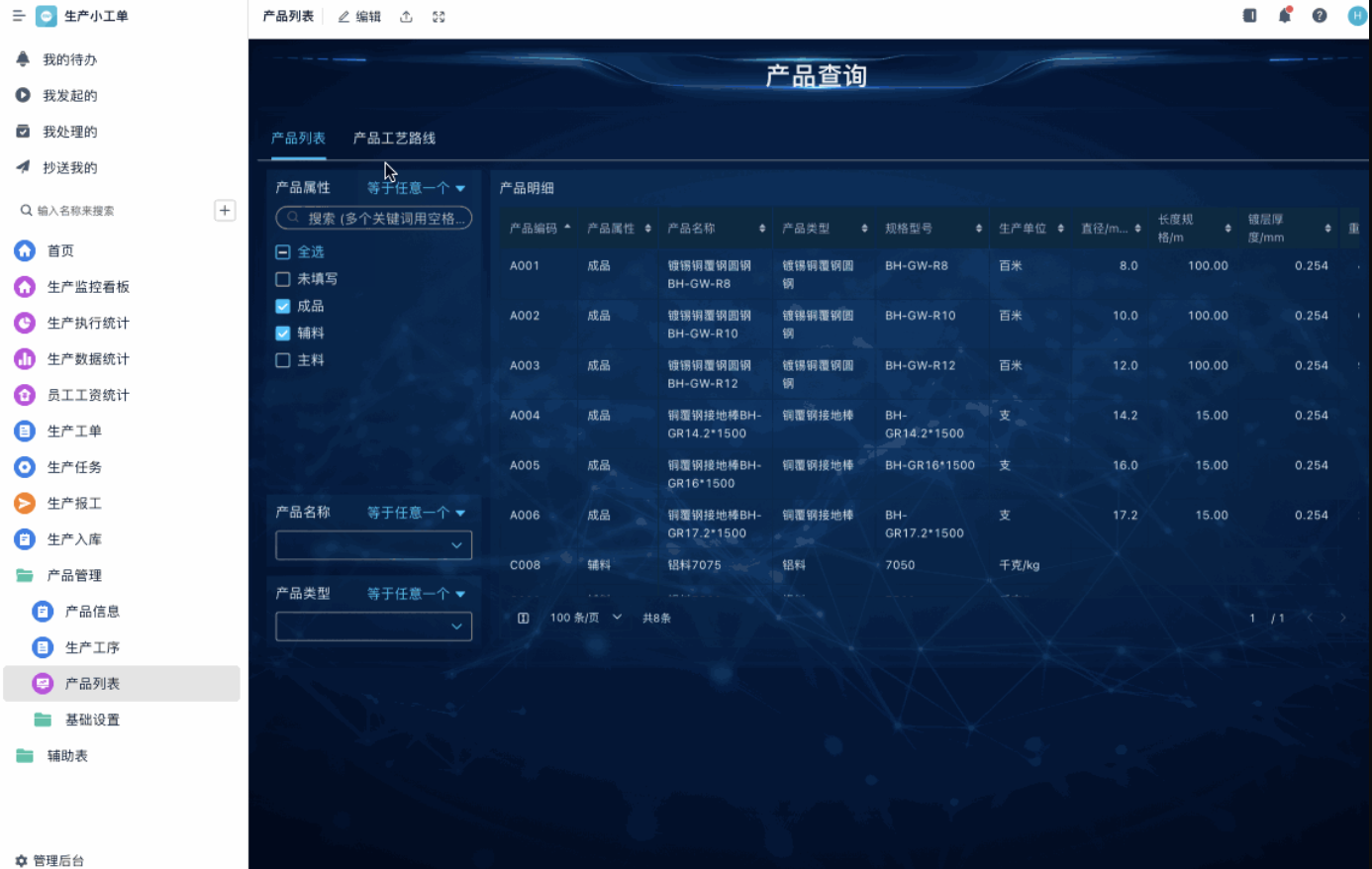Uncheck the 成品 checkbox
The image size is (1372, 869).
click(x=283, y=306)
